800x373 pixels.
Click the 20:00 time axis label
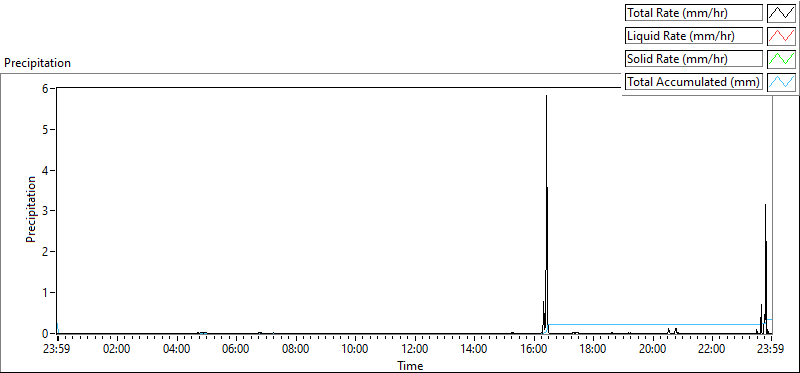[653, 350]
